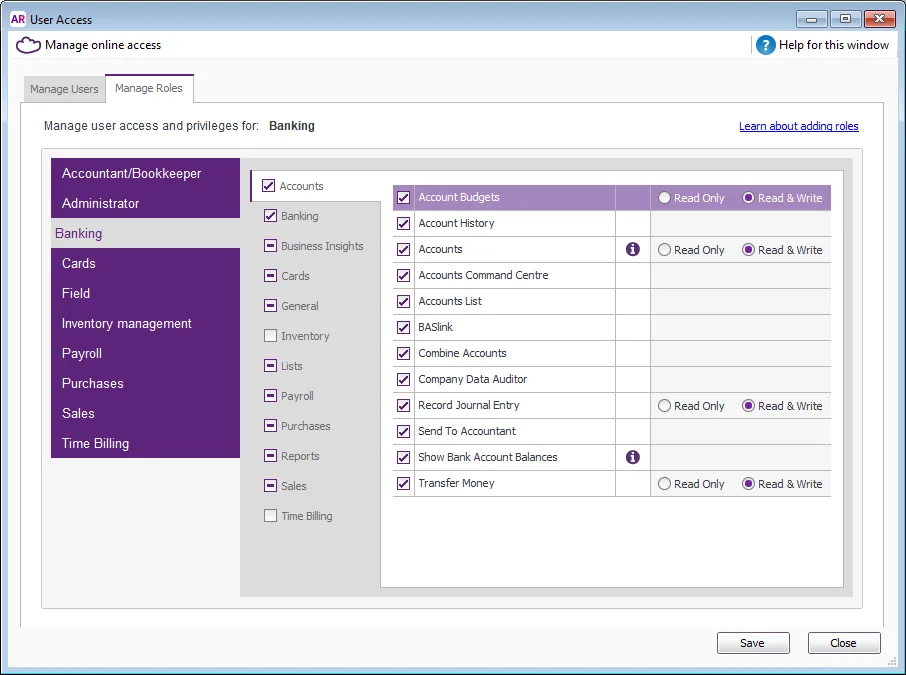Toggle the Banking category checkbox
The image size is (906, 675).
(x=270, y=216)
